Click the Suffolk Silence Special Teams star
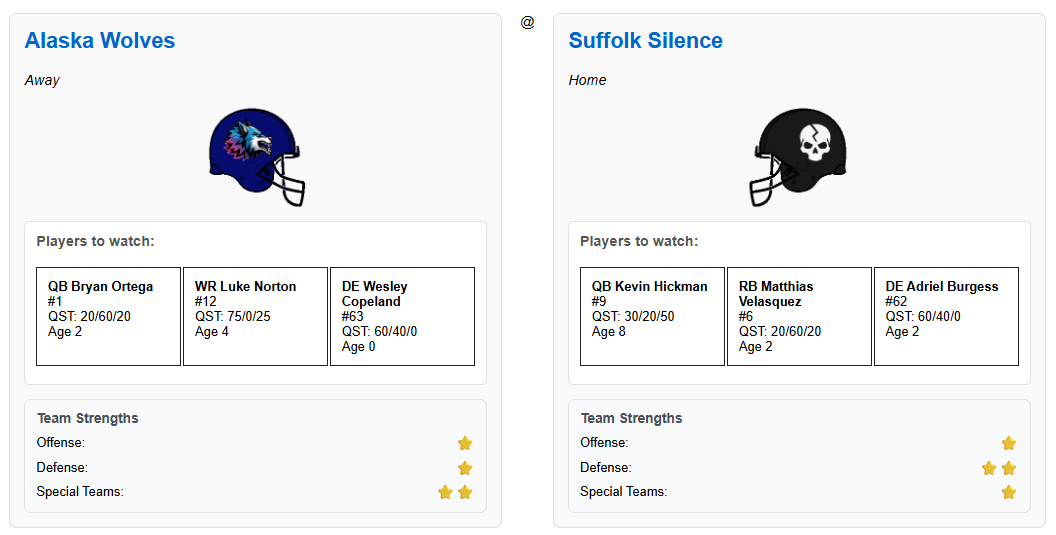 (1009, 492)
